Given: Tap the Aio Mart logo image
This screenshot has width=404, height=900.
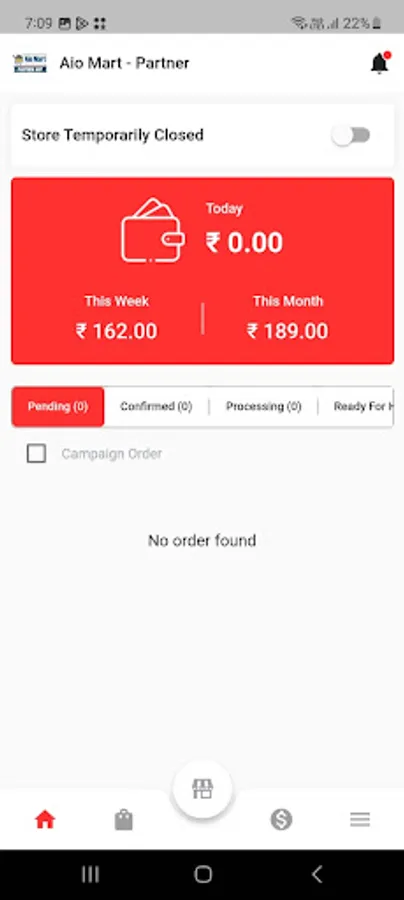Looking at the screenshot, I should (x=30, y=63).
